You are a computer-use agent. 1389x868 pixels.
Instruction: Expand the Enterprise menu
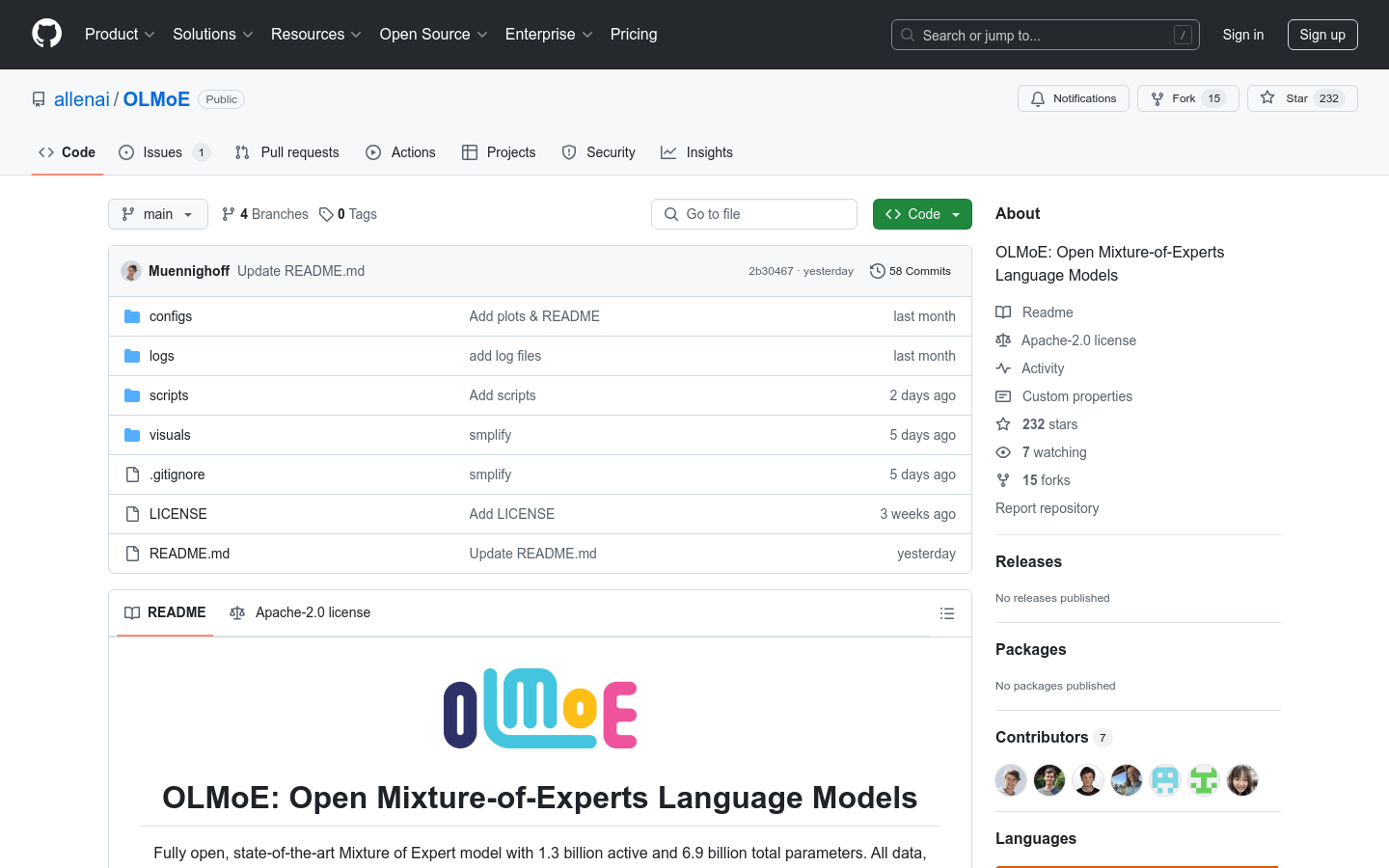coord(549,34)
